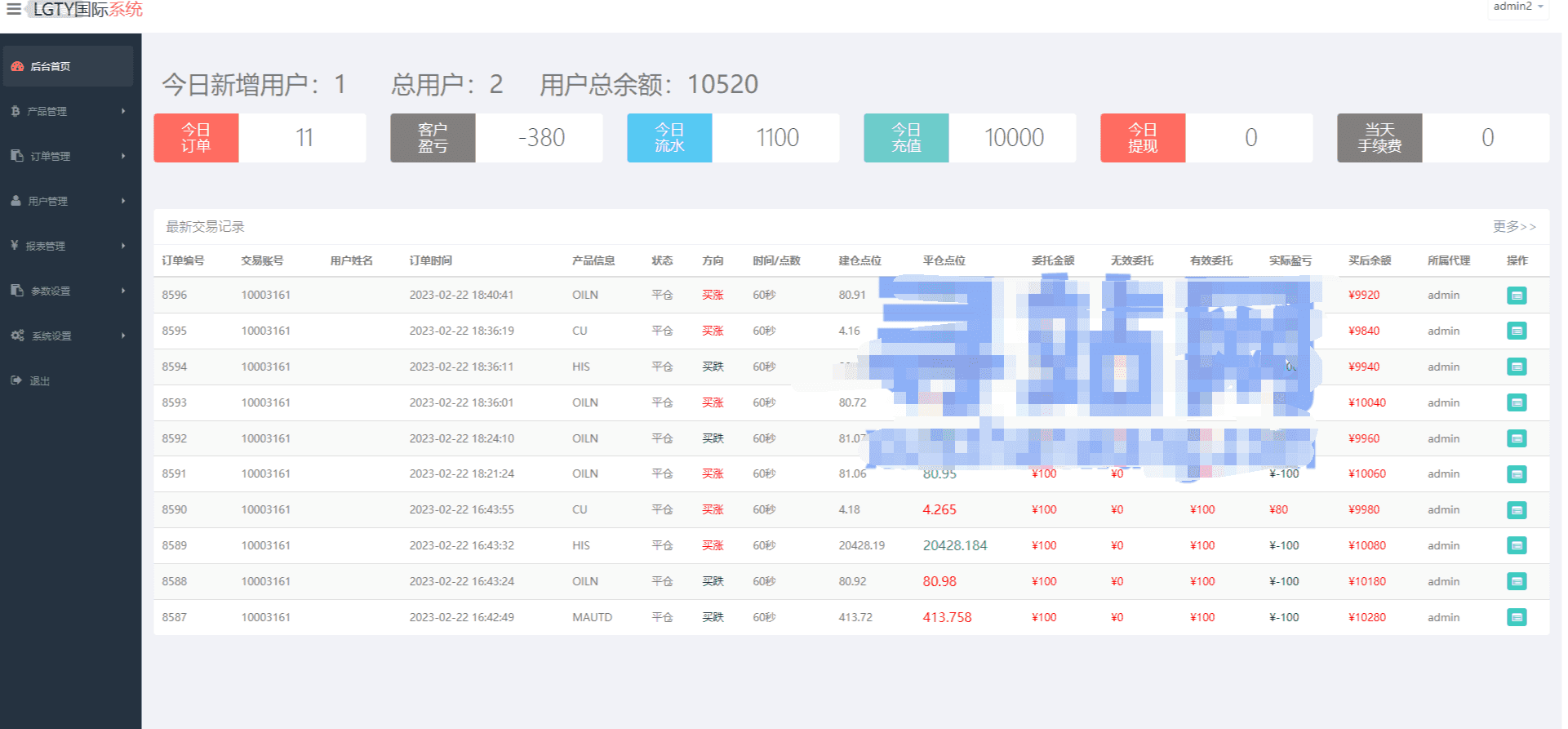The height and width of the screenshot is (729, 1568).
Task: Open details icon for order 8593
Action: point(1517,402)
